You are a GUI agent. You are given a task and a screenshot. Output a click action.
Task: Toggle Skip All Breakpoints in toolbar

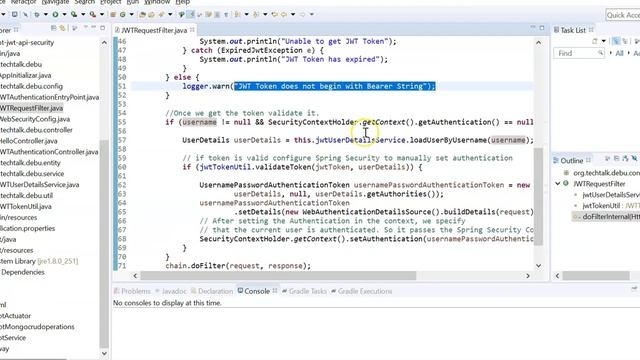pyautogui.click(x=25, y=14)
